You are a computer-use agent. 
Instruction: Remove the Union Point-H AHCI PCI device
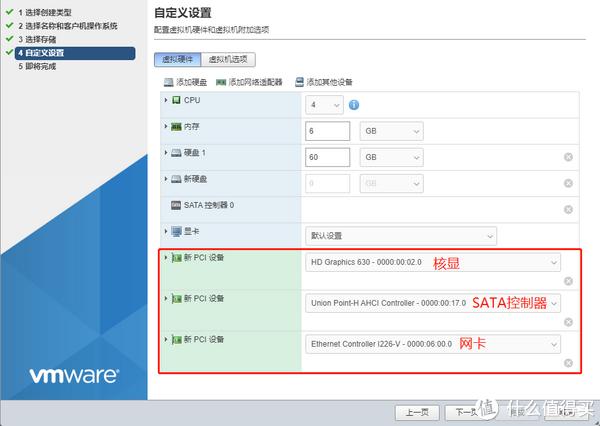568,322
